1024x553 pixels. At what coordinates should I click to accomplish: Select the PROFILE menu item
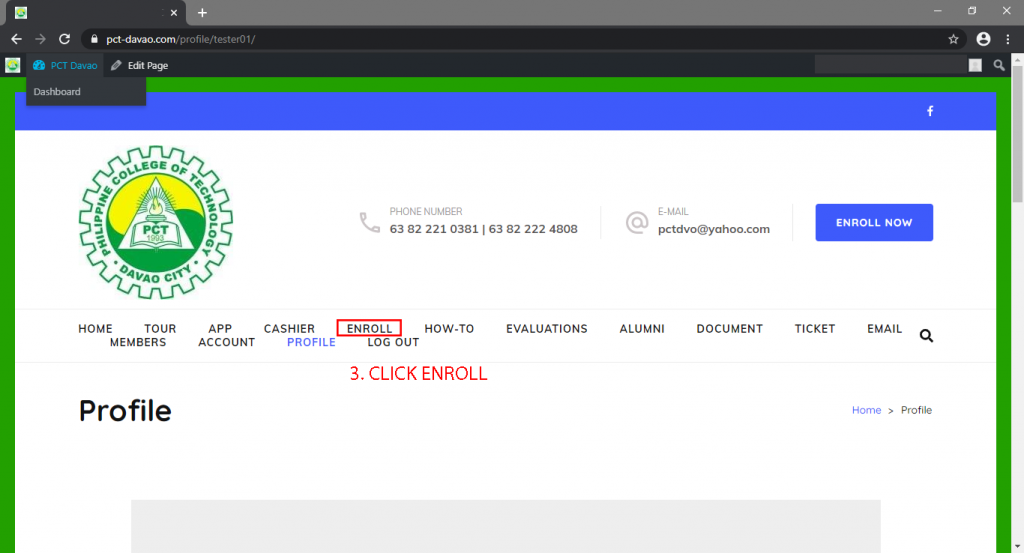(x=311, y=343)
